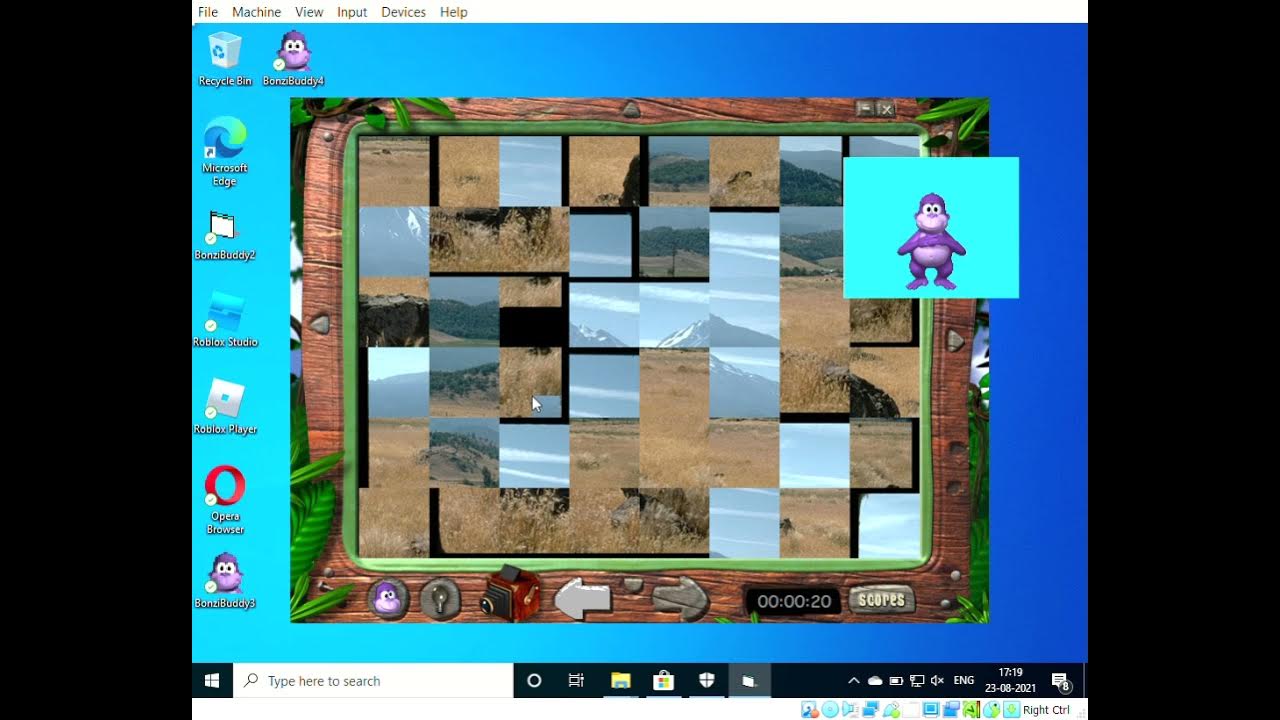
Task: Click the 00:00:20 puzzle timer
Action: coord(794,601)
